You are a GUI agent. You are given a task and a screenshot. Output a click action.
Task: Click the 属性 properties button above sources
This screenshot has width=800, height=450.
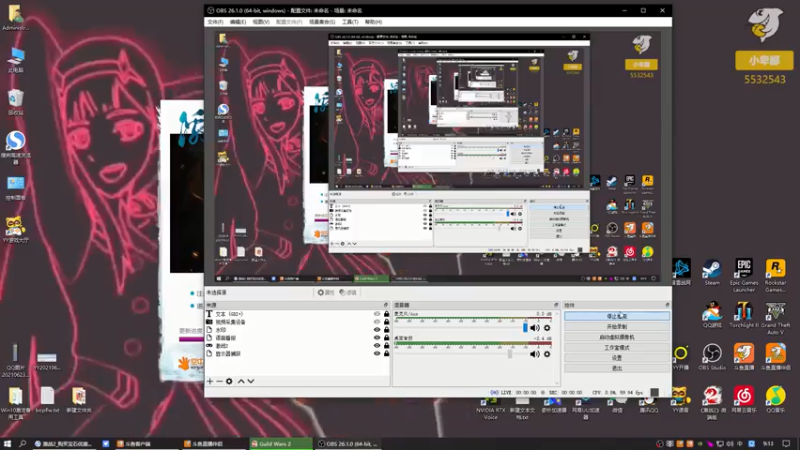click(326, 292)
